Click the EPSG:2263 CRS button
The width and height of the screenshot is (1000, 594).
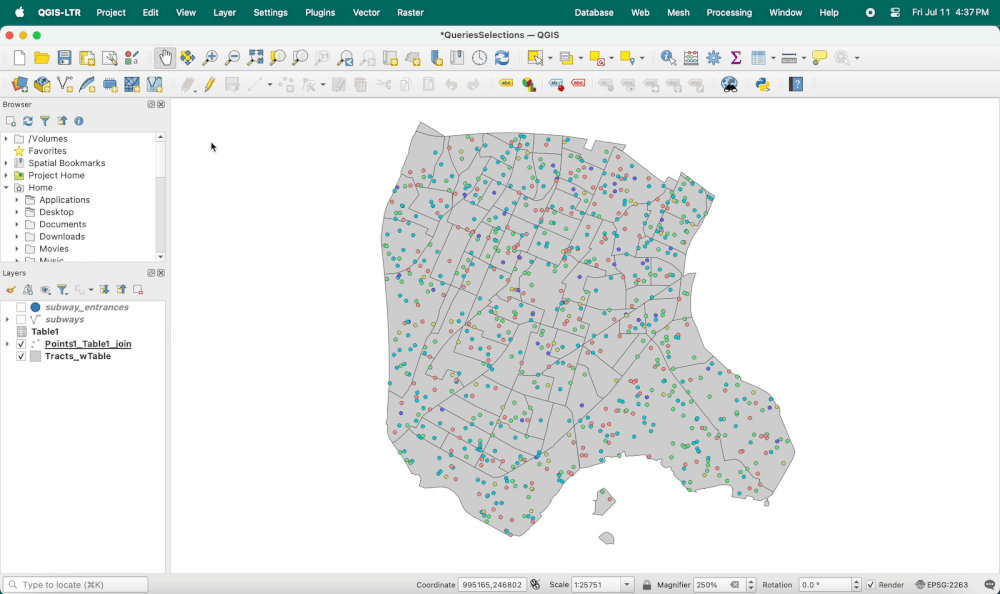pyautogui.click(x=941, y=584)
